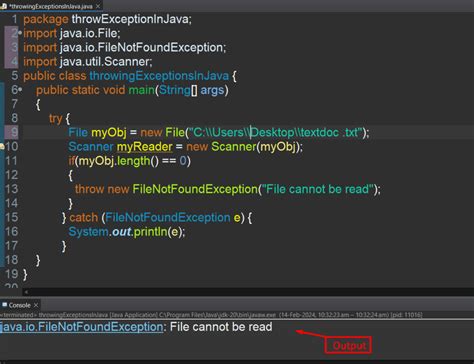Click 'throw' keyword on line 13
The width and height of the screenshot is (474, 364).
point(89,189)
